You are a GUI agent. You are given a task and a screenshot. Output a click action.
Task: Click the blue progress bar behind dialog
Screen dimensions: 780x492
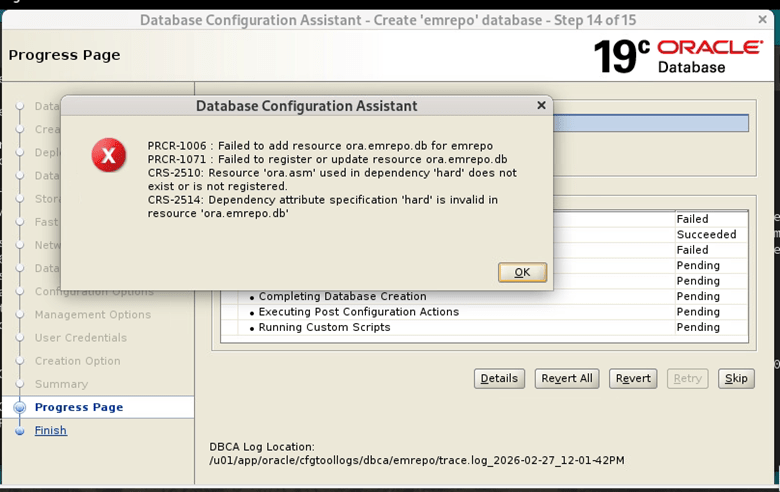pos(650,123)
